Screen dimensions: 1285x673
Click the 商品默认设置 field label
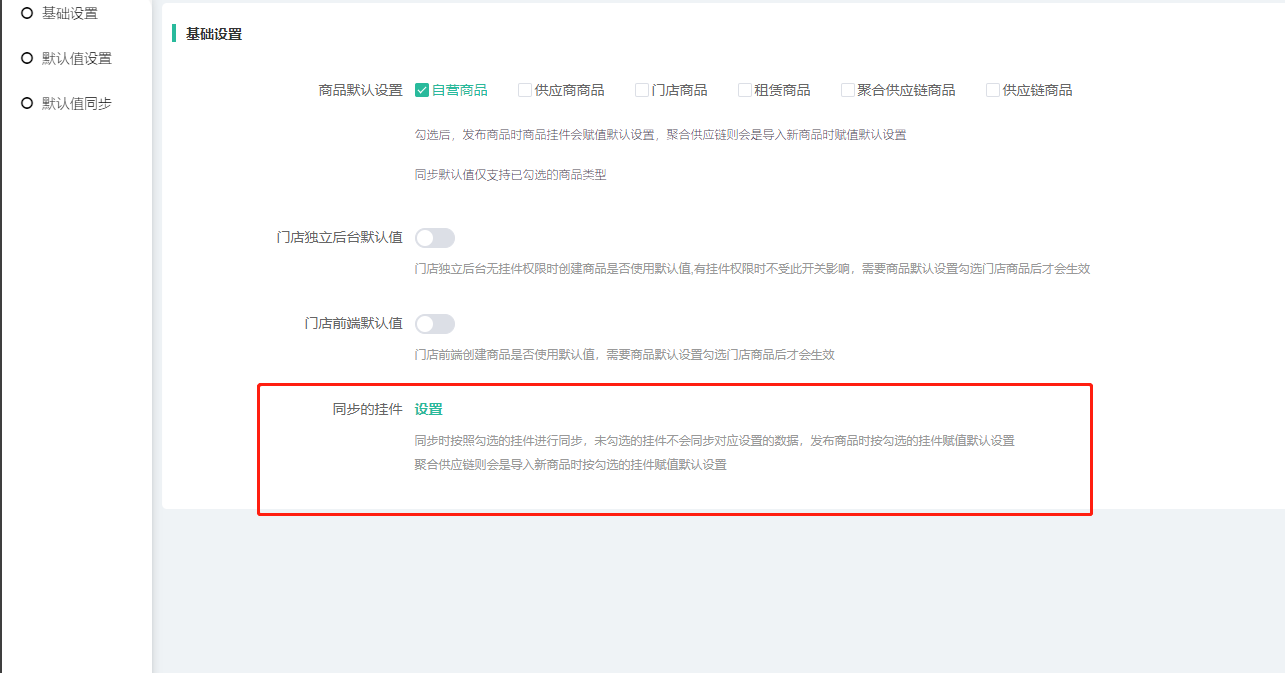360,90
